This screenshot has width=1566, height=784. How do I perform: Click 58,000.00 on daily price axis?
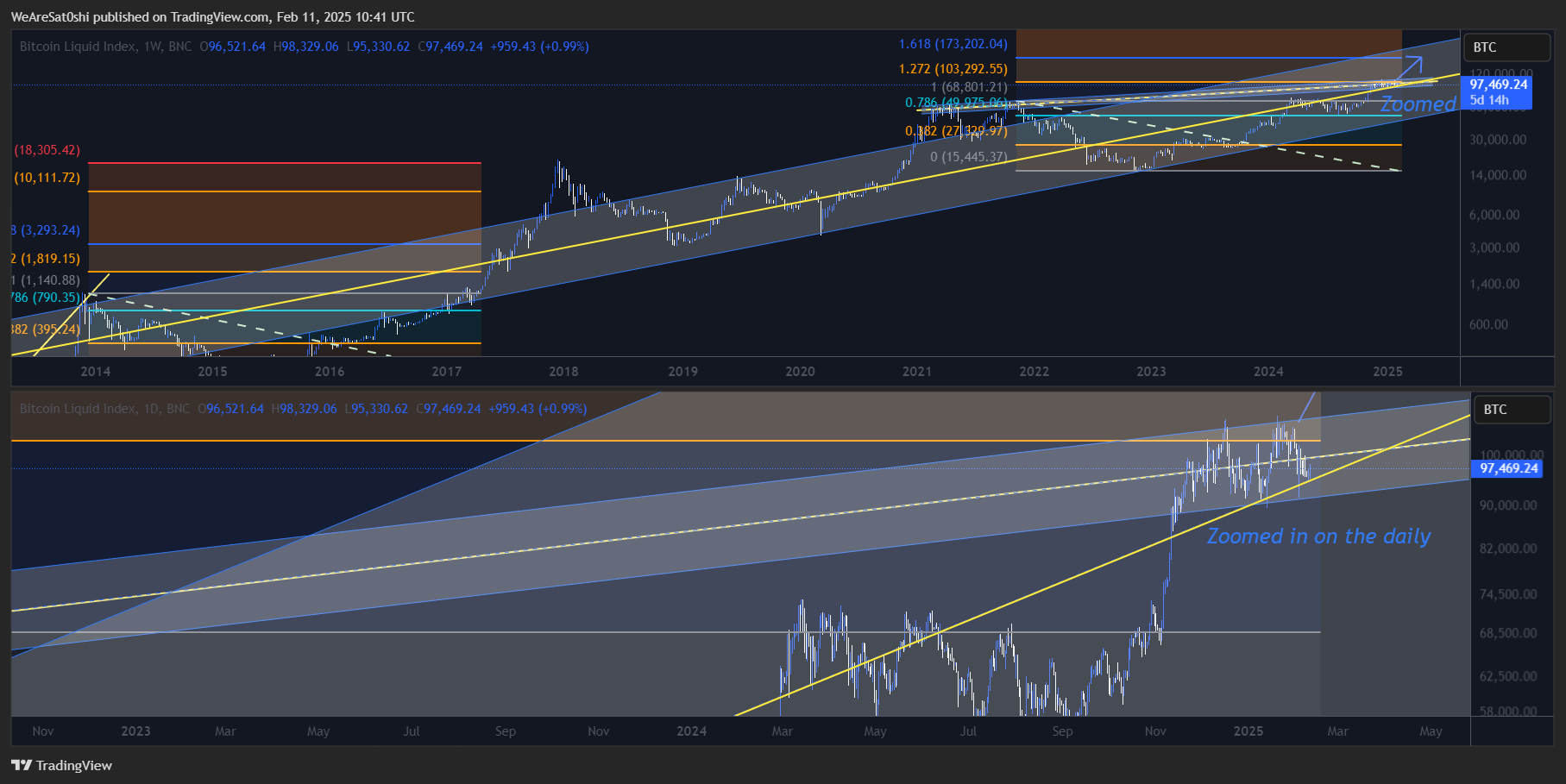pos(1508,711)
